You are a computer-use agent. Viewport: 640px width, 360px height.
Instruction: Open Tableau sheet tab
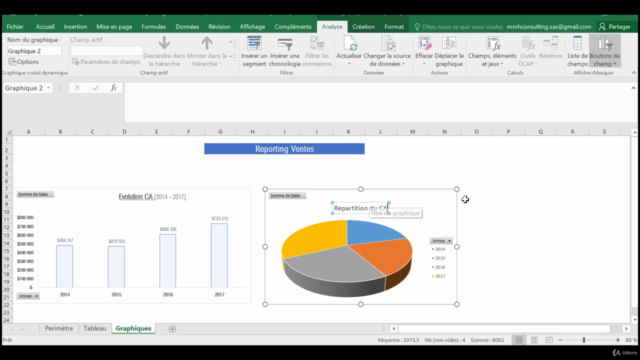click(x=95, y=329)
